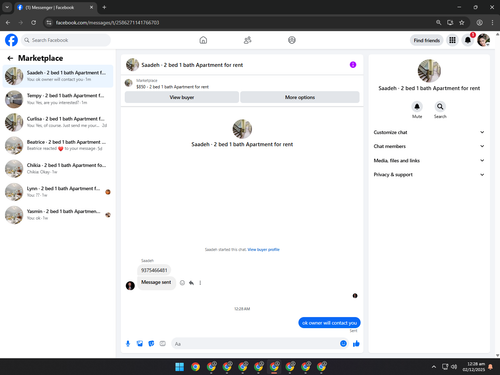This screenshot has width=500, height=375.
Task: Bookmark this page with the star icon
Action: [462, 23]
